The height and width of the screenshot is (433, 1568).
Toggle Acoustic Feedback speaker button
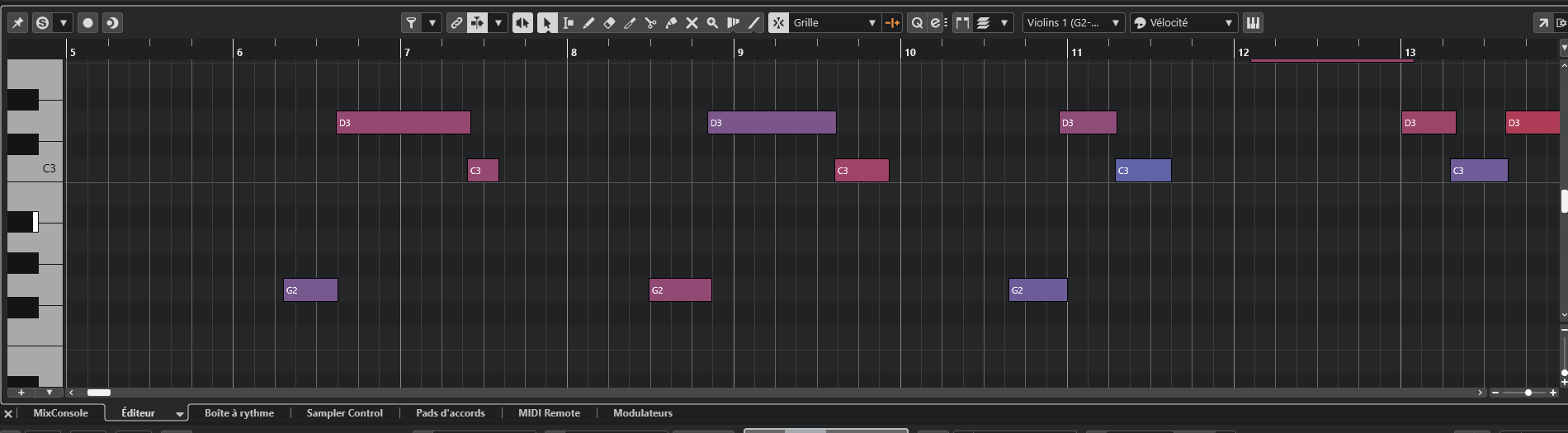click(522, 23)
